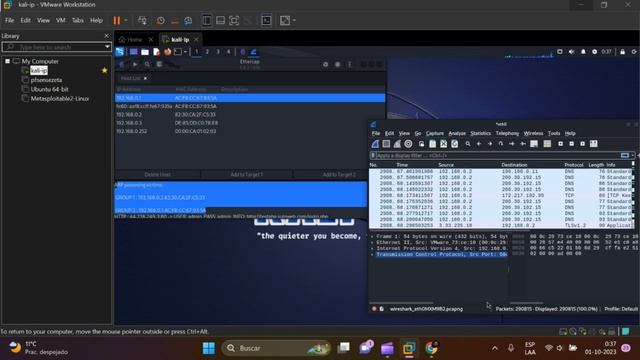Open the Windows Start menu
The image size is (640, 360).
point(209,348)
